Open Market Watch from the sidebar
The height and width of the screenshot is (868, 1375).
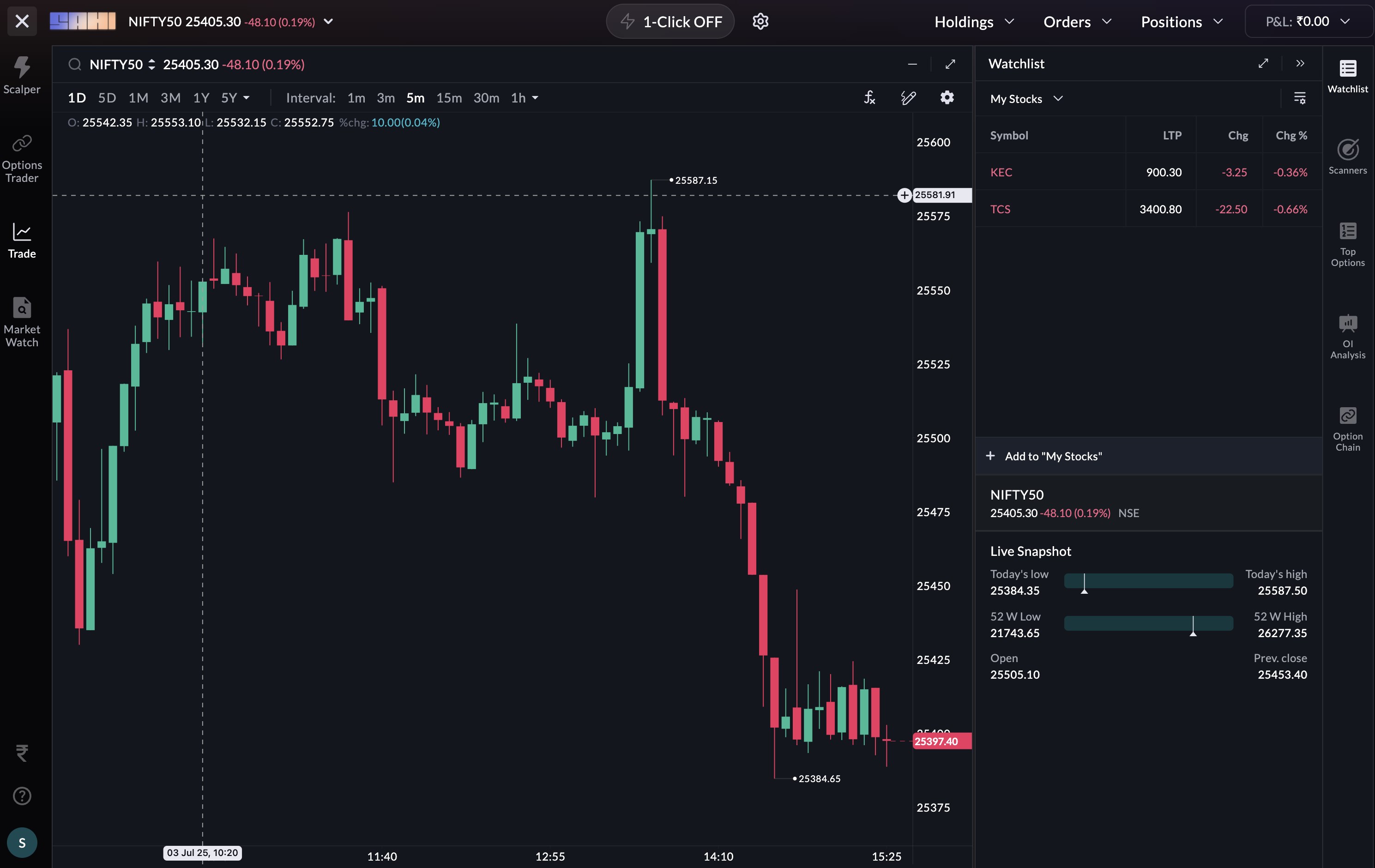point(22,323)
